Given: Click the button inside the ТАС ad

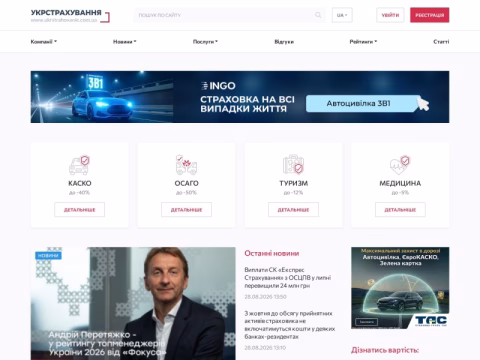Looking at the screenshot, I should [366, 322].
